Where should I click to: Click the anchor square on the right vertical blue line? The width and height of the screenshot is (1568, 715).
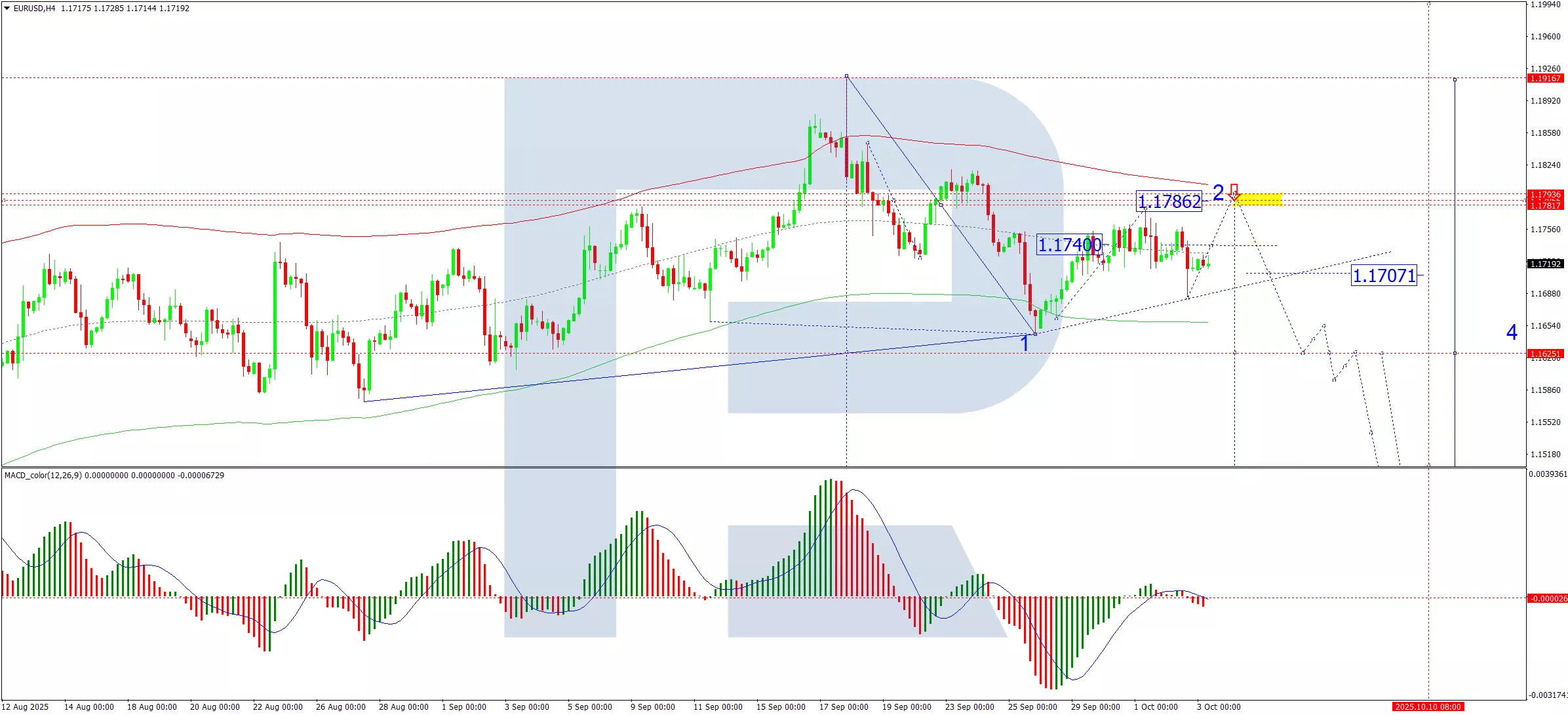pyautogui.click(x=1455, y=79)
